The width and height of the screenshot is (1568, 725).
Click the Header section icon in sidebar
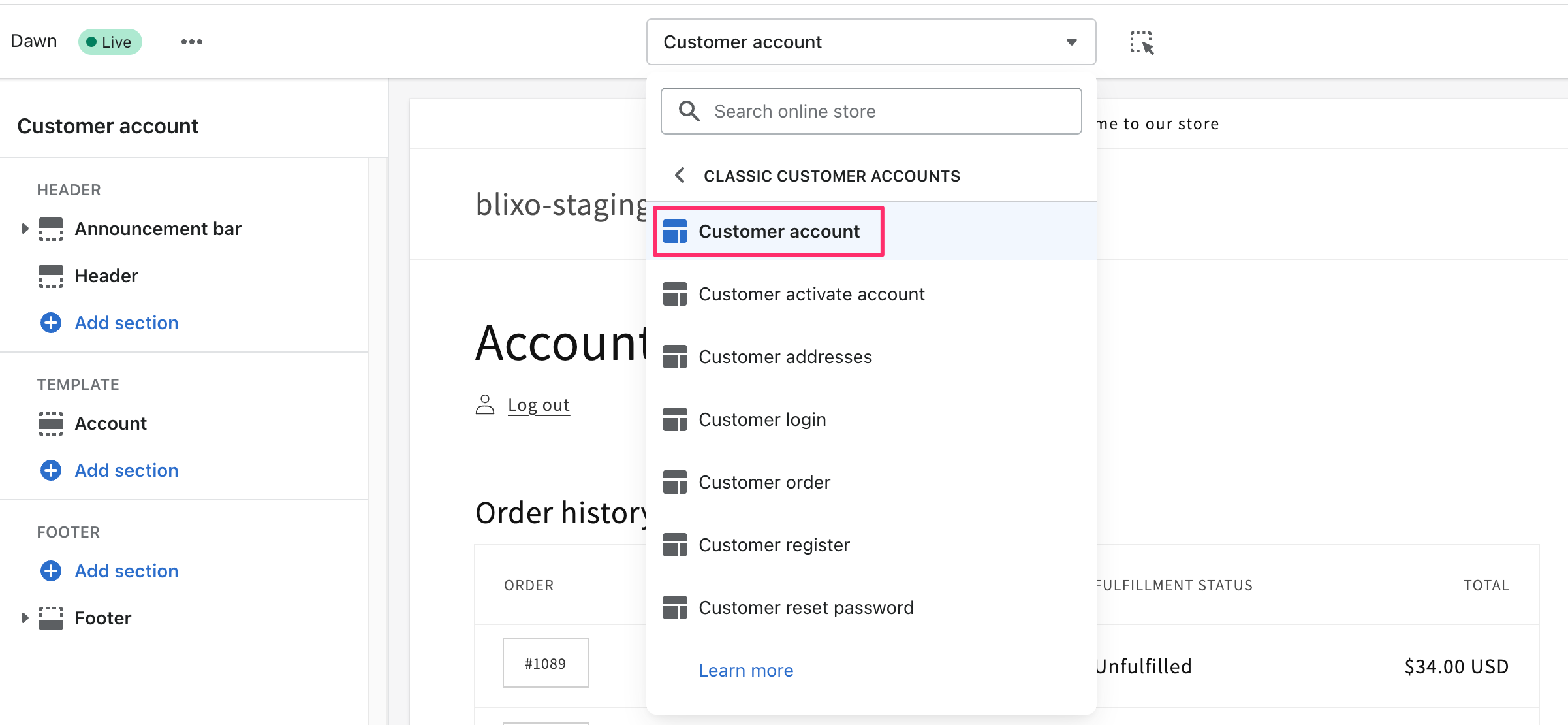coord(51,276)
